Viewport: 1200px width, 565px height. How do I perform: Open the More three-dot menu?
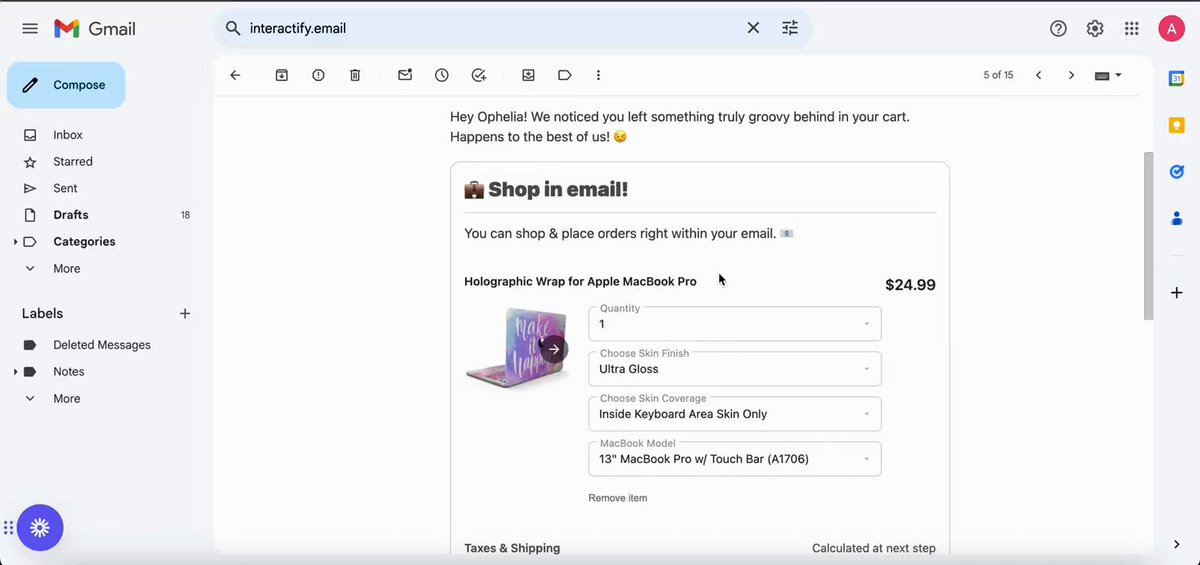pos(598,75)
